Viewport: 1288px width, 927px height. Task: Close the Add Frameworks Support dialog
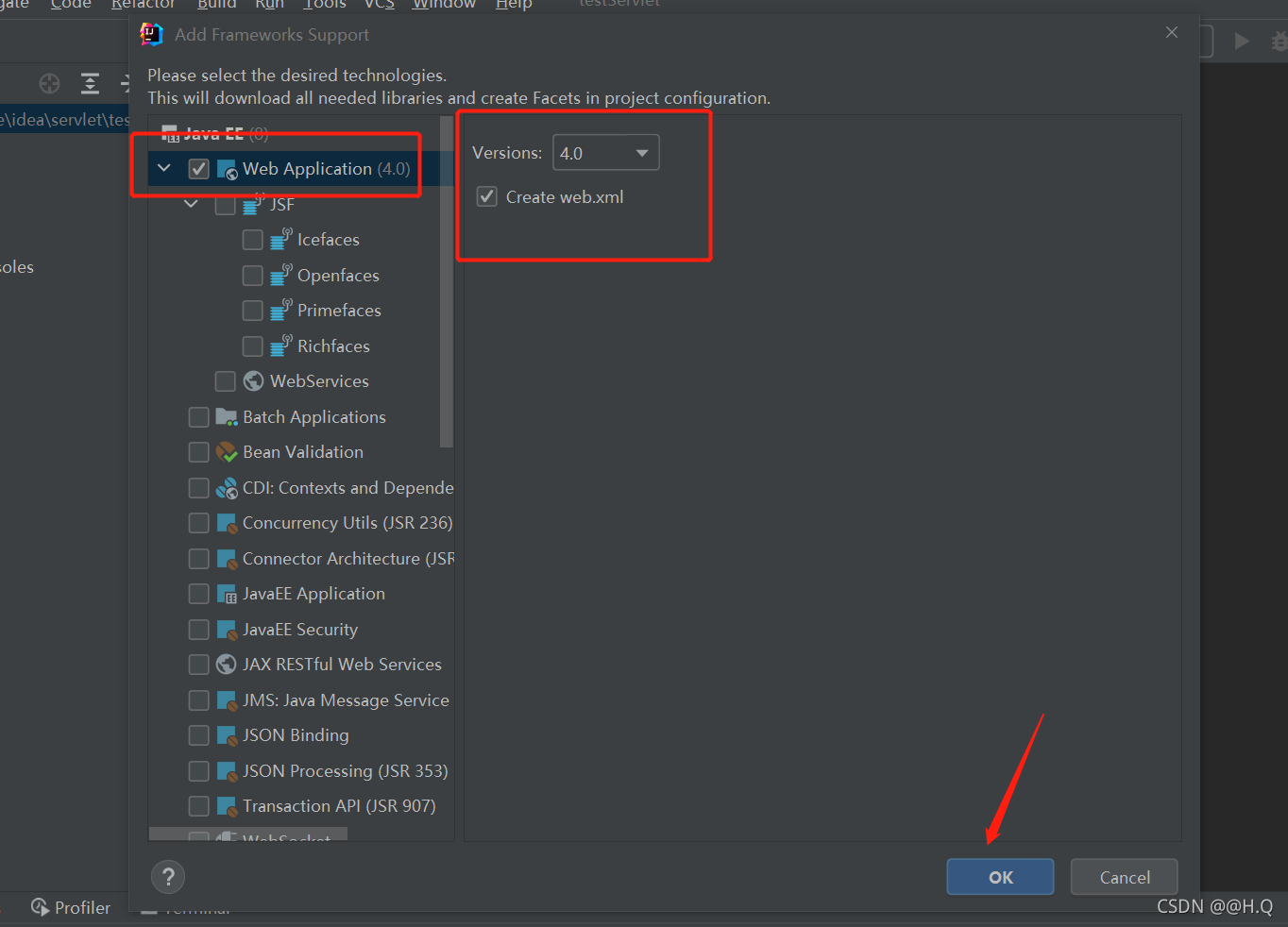click(1172, 33)
